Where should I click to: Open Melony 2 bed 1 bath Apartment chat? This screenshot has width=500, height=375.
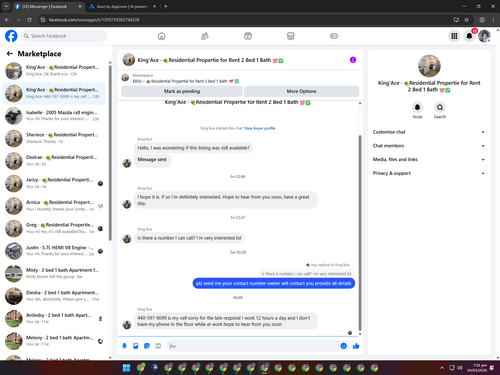54,341
